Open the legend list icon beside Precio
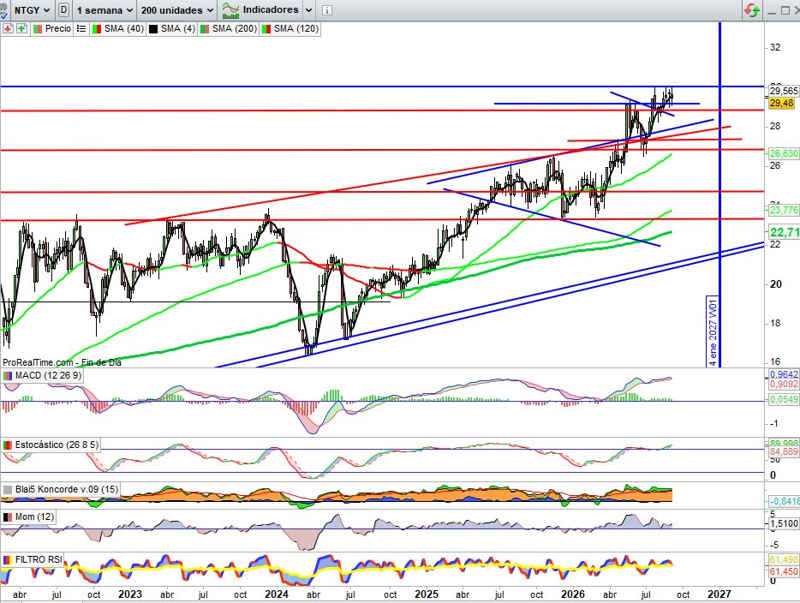This screenshot has width=800, height=603. coord(81,29)
